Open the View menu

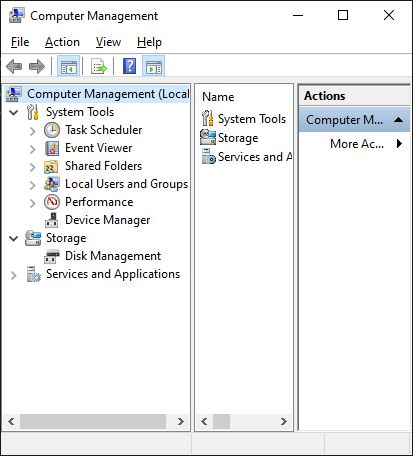(108, 42)
